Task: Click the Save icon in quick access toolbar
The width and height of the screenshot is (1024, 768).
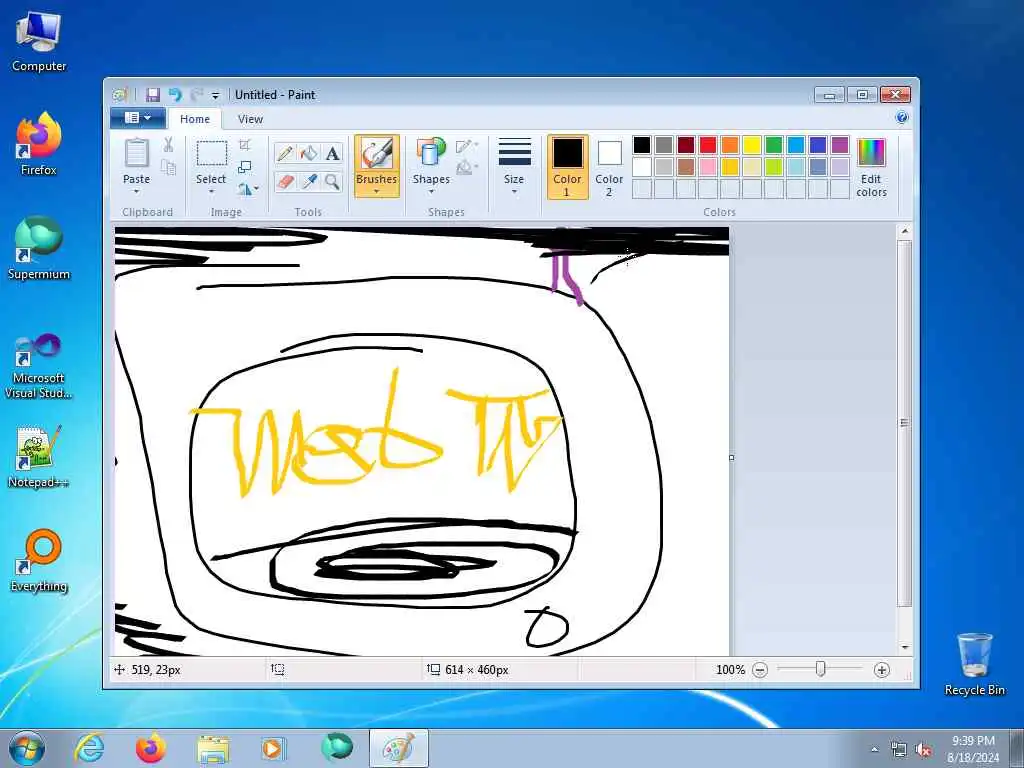Action: coord(153,95)
